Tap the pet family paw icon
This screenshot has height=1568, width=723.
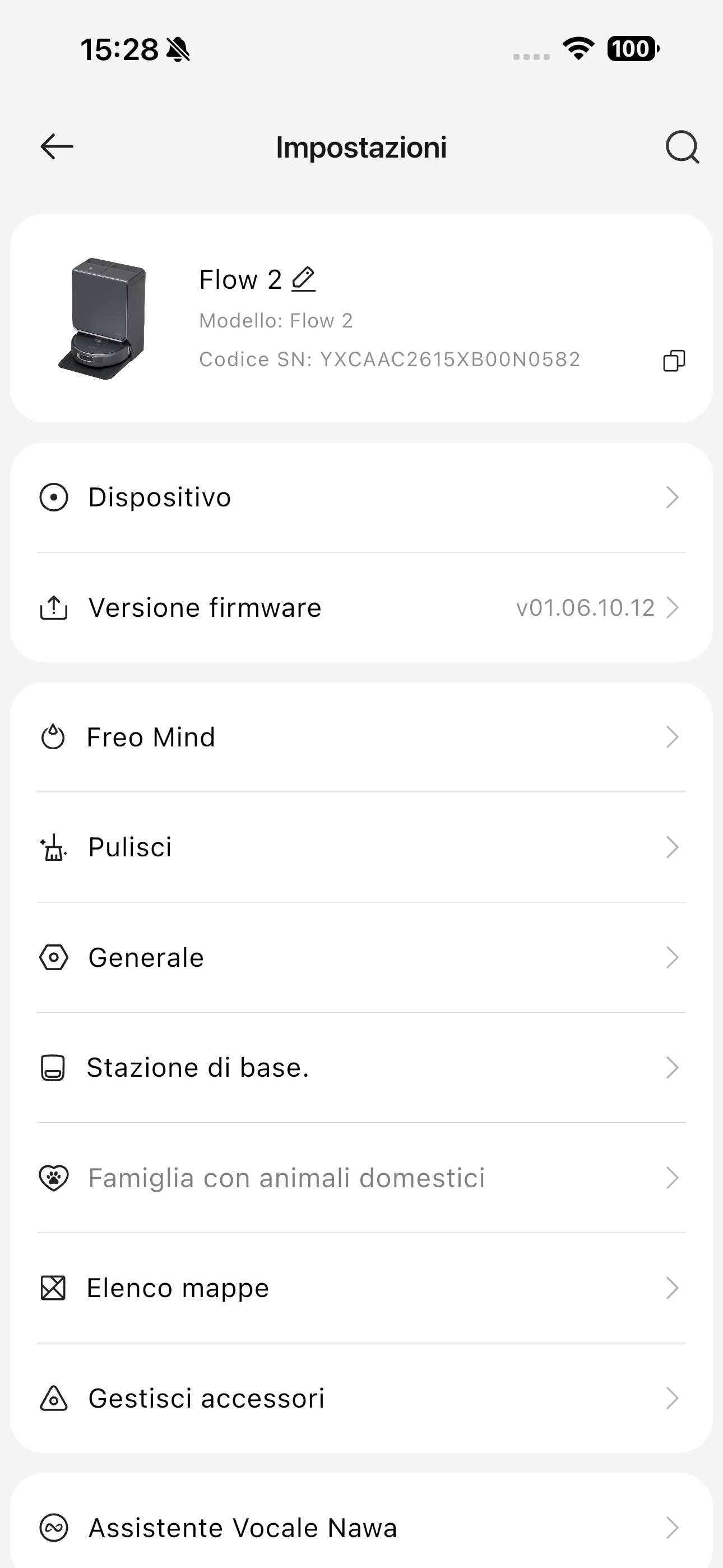pos(54,1178)
